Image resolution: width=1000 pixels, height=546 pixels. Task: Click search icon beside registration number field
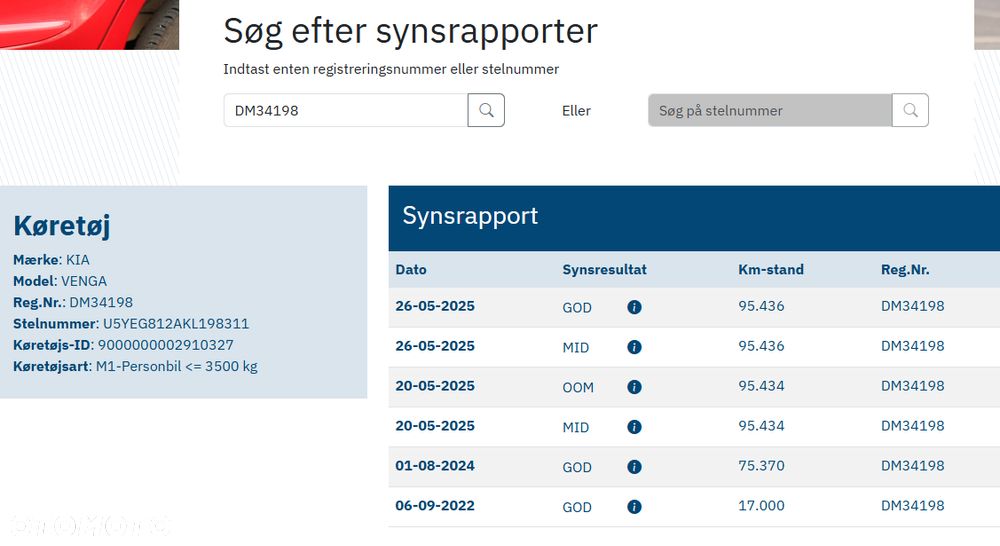point(486,110)
